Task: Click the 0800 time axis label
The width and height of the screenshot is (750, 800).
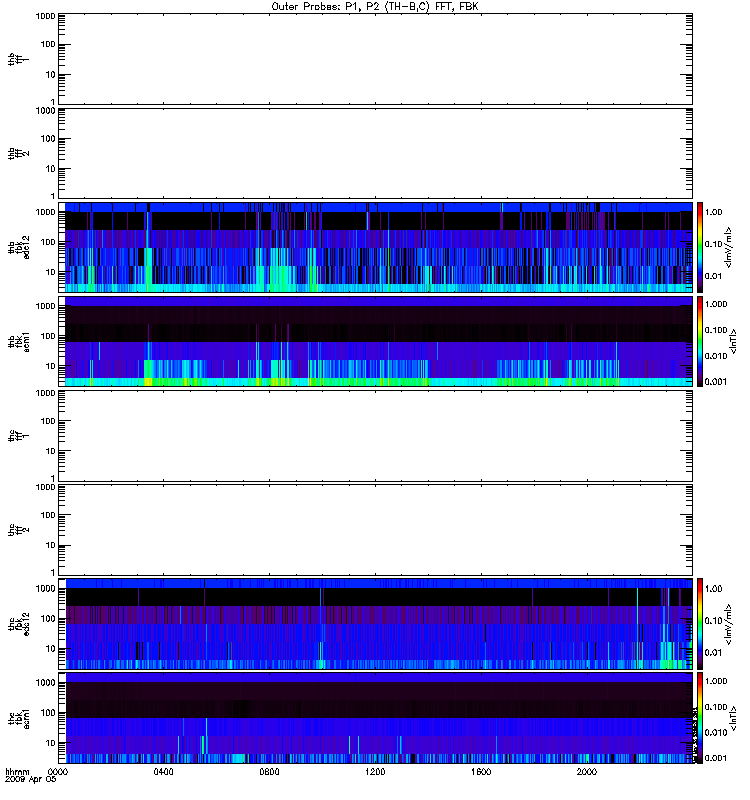Action: tap(269, 772)
